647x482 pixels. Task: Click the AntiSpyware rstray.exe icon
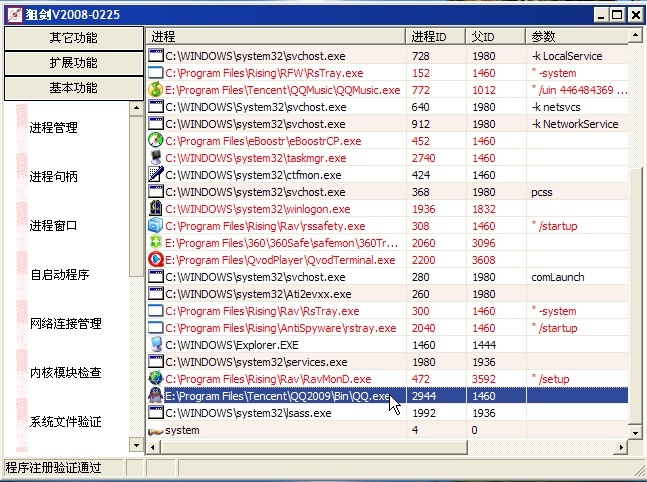156,328
